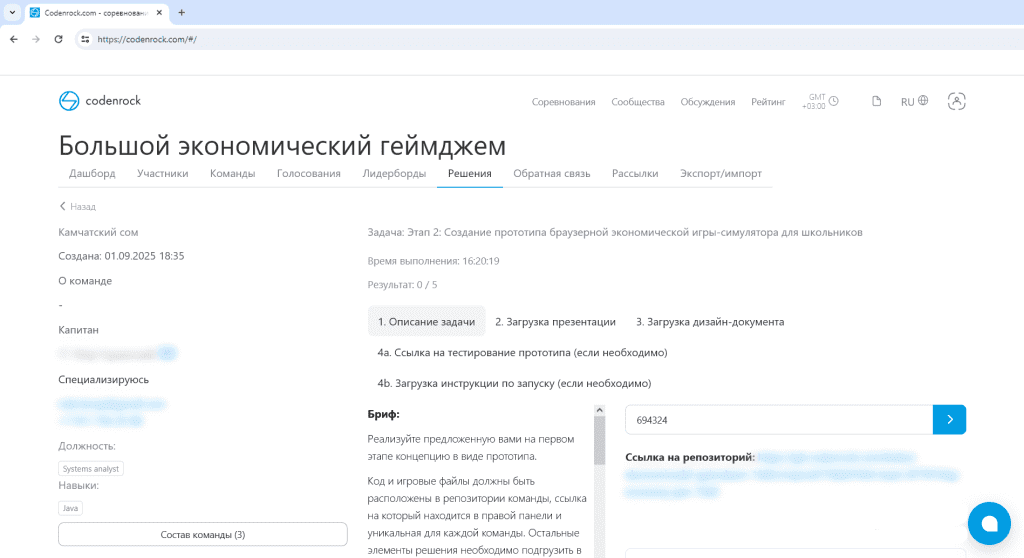1024x558 pixels.
Task: Click the Состав команды (3) button
Action: [x=202, y=534]
